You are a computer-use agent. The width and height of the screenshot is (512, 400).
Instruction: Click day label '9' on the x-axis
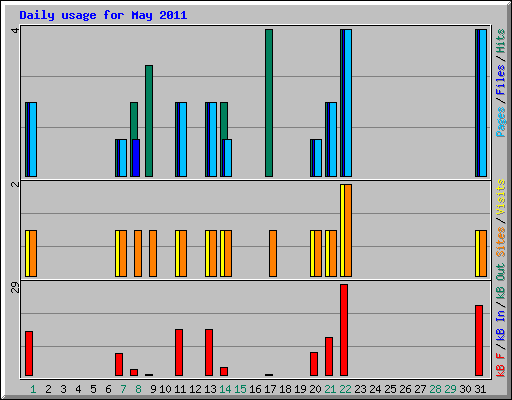pos(153,389)
